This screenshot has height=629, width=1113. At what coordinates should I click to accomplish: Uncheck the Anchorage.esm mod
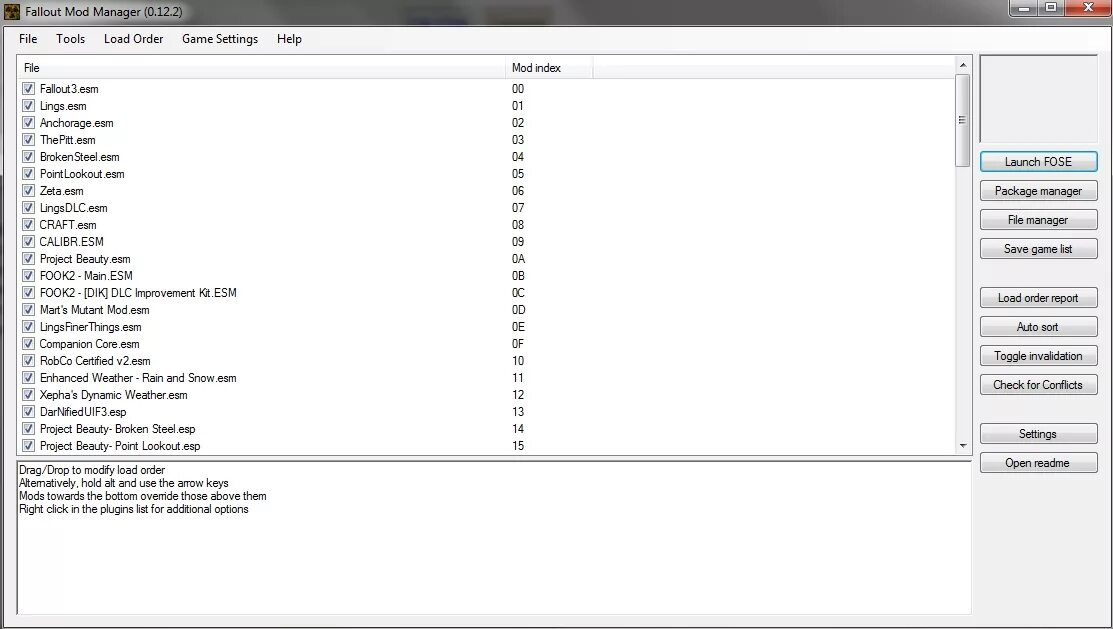click(x=28, y=123)
